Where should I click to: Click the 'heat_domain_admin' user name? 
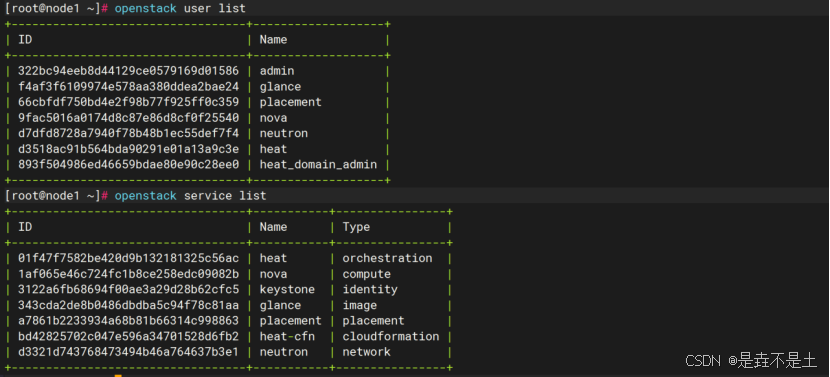pos(318,165)
